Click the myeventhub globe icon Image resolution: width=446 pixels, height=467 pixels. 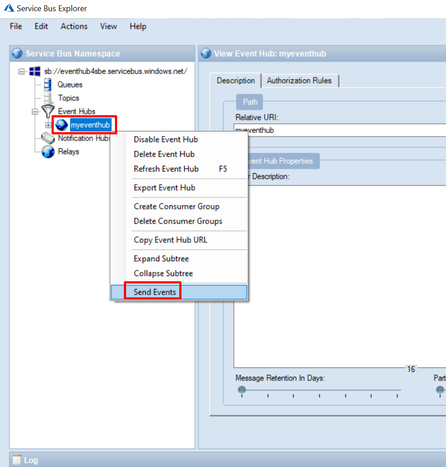point(62,125)
